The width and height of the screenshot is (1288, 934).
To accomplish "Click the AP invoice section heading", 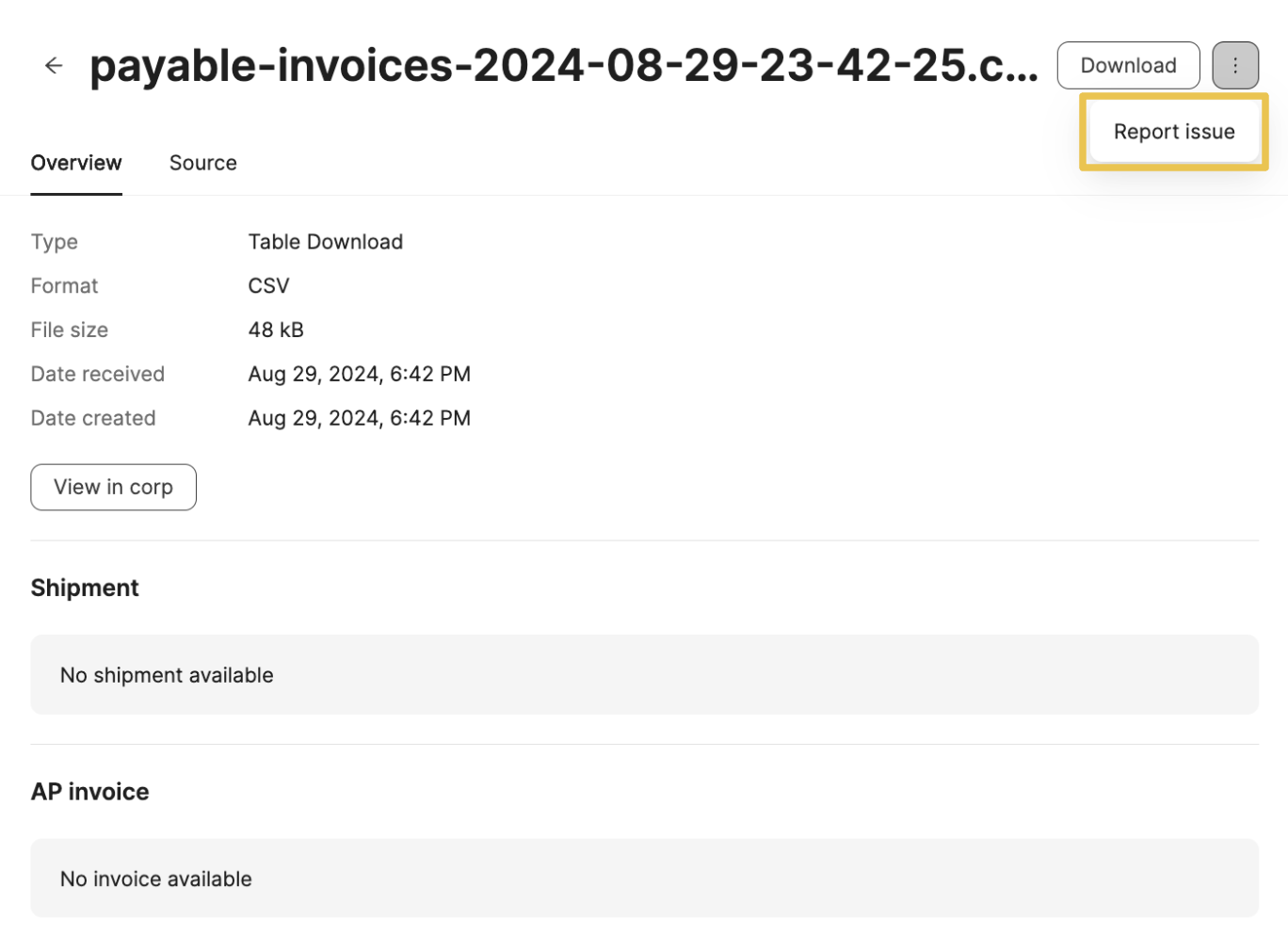I will tap(89, 791).
